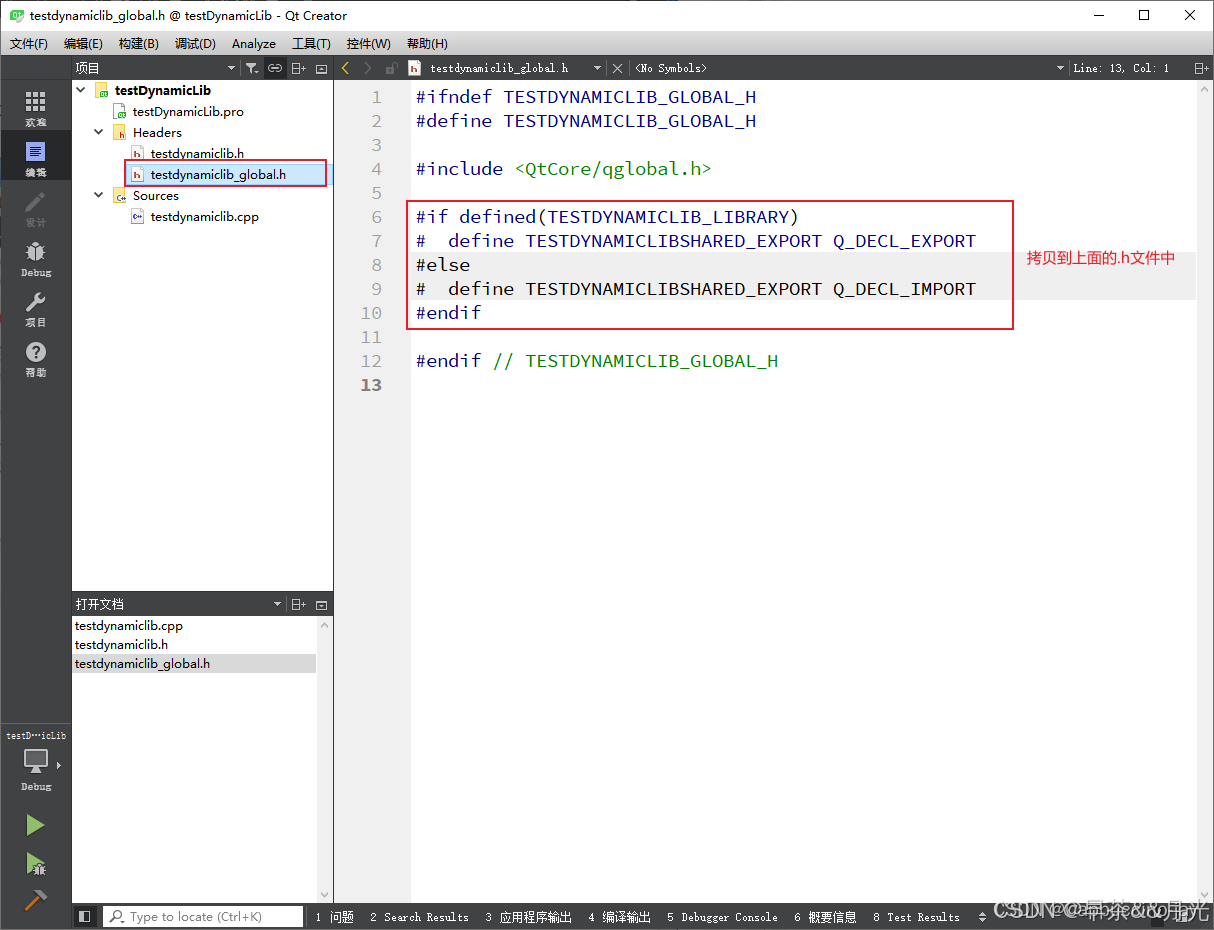Click Q_DECL_EXPORT on line 7
The width and height of the screenshot is (1214, 930).
click(x=904, y=241)
